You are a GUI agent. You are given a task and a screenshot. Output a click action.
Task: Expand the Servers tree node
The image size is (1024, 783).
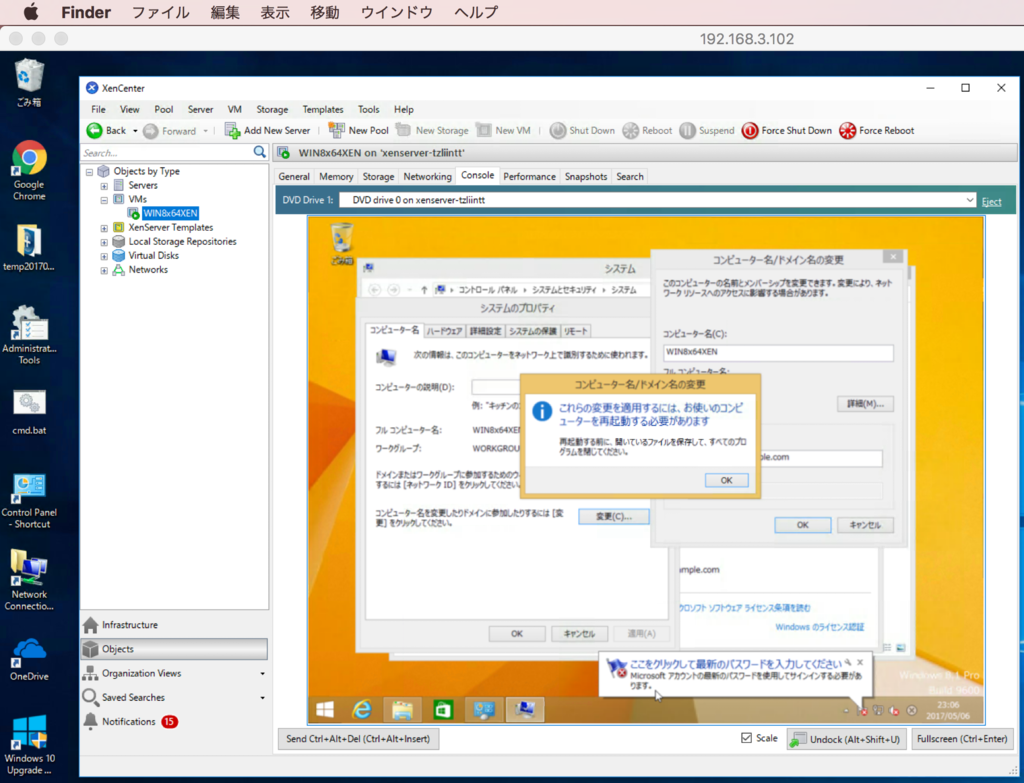coord(104,186)
